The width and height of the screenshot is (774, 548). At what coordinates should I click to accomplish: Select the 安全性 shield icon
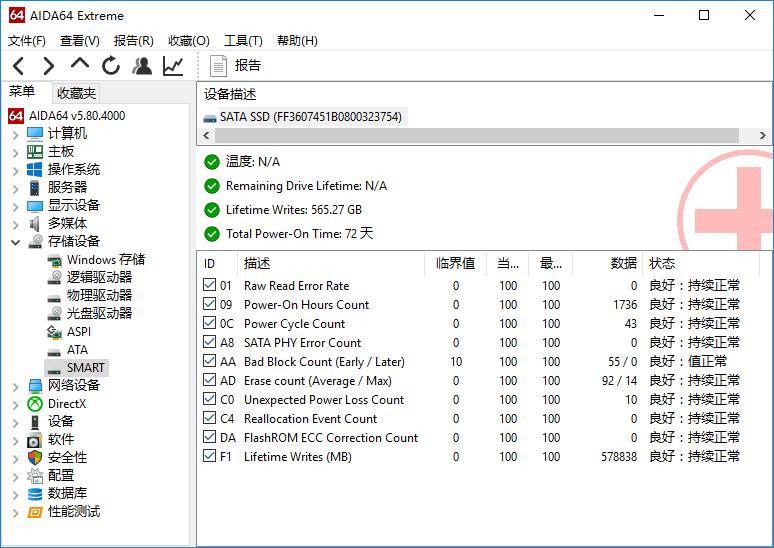(35, 458)
